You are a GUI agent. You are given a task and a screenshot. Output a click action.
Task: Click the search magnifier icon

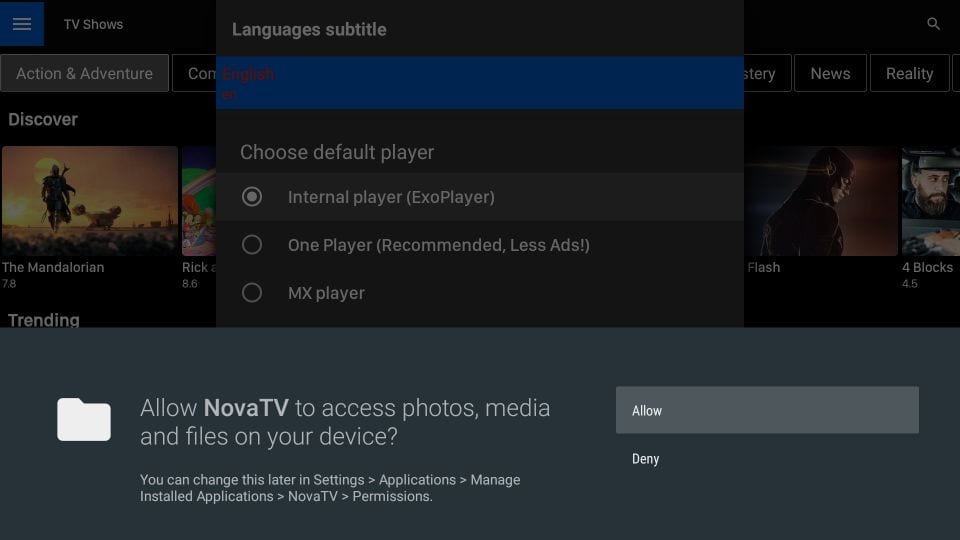933,24
